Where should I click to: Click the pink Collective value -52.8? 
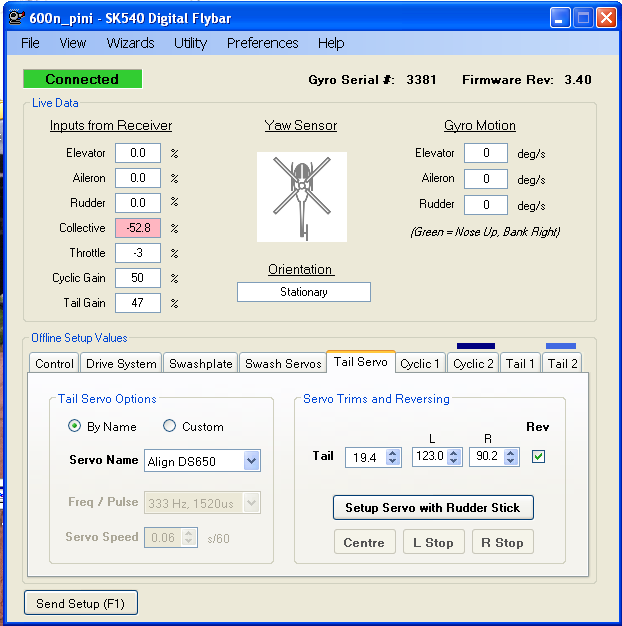coord(138,228)
